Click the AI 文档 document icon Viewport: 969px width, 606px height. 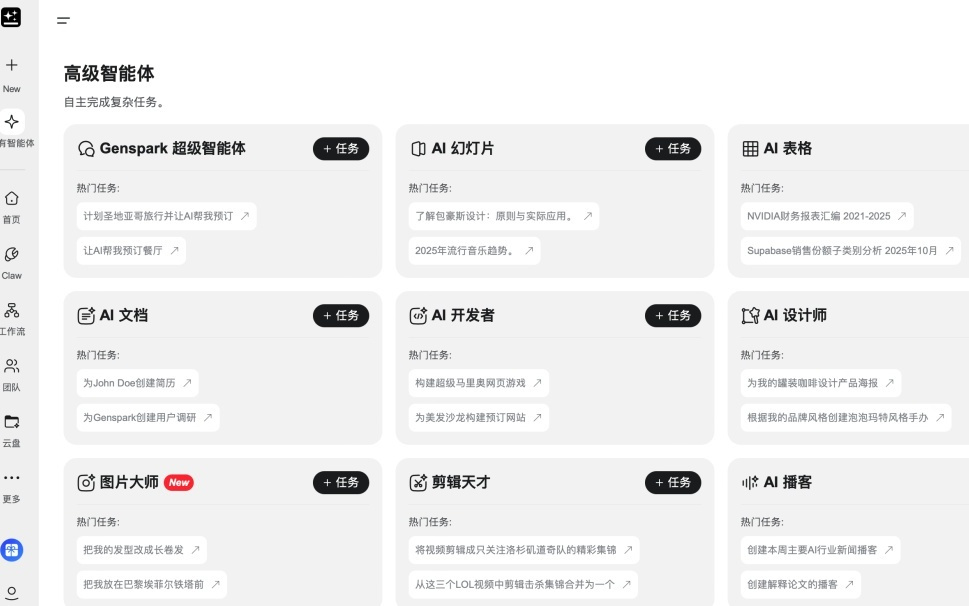[x=87, y=316]
